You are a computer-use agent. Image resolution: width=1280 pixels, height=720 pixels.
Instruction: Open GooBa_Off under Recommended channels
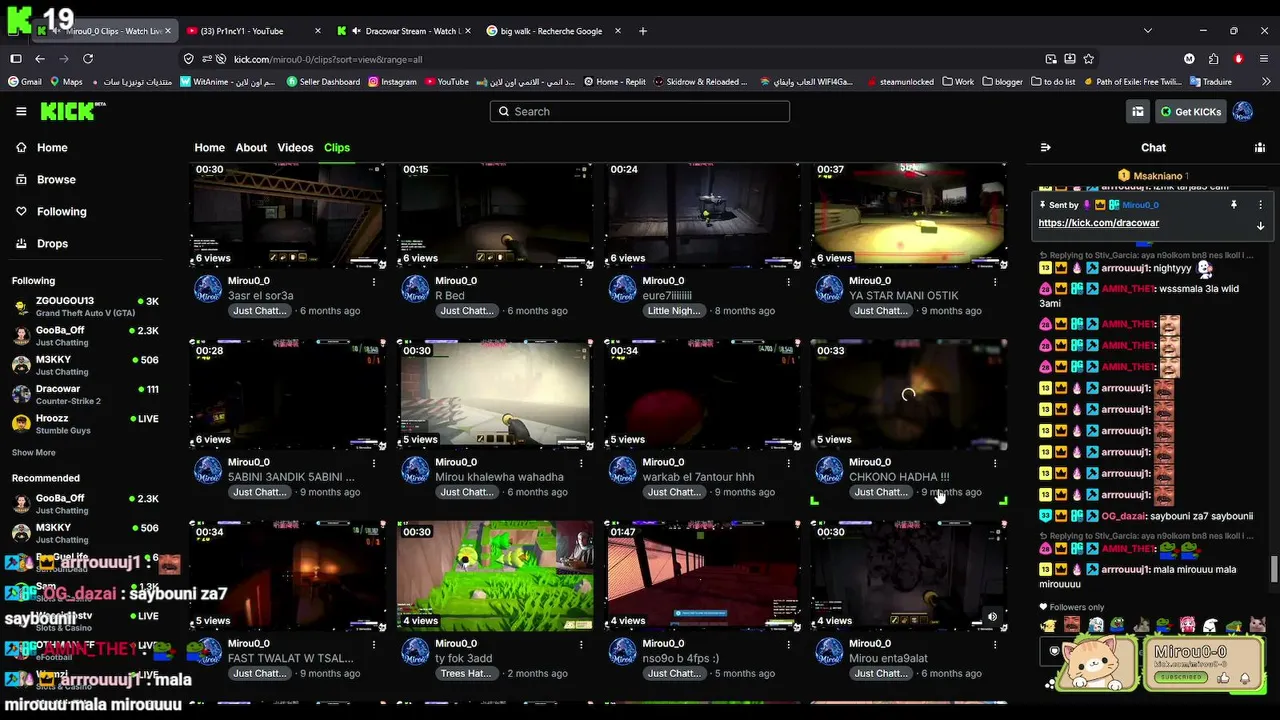pos(86,503)
